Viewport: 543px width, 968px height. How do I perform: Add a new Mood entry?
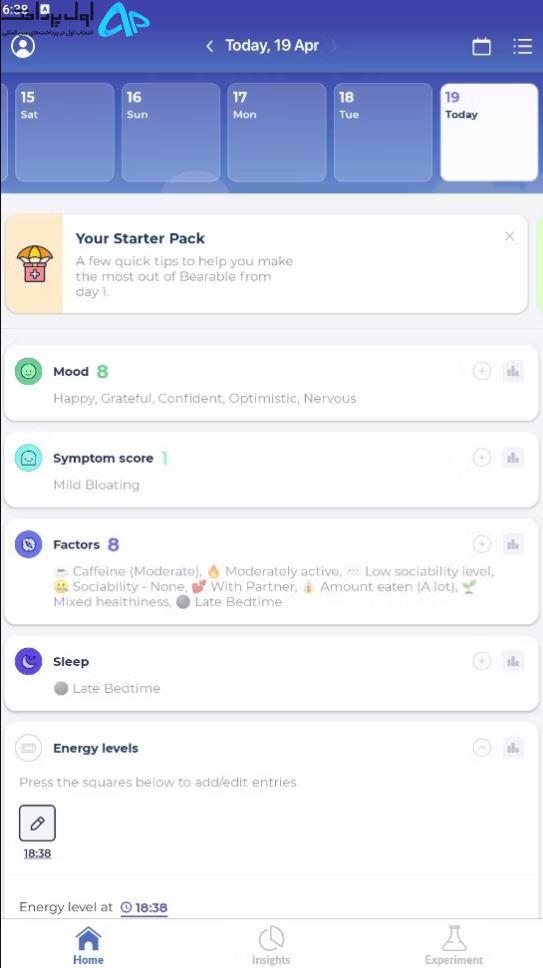click(481, 371)
